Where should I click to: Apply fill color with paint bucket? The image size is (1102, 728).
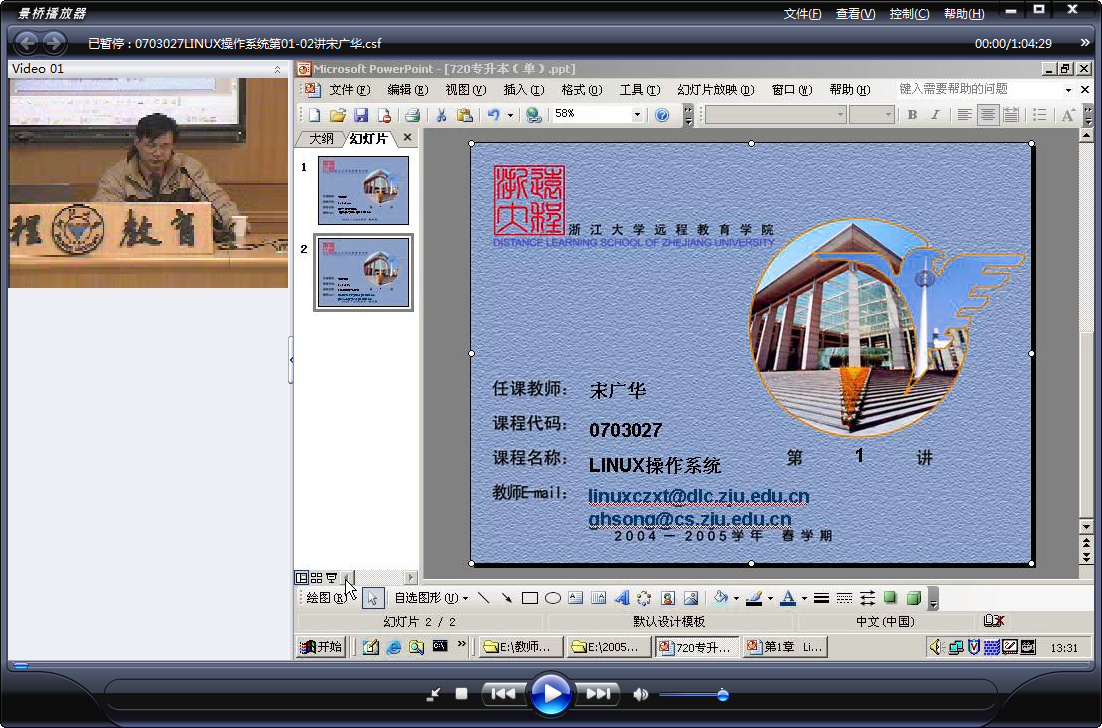(720, 598)
